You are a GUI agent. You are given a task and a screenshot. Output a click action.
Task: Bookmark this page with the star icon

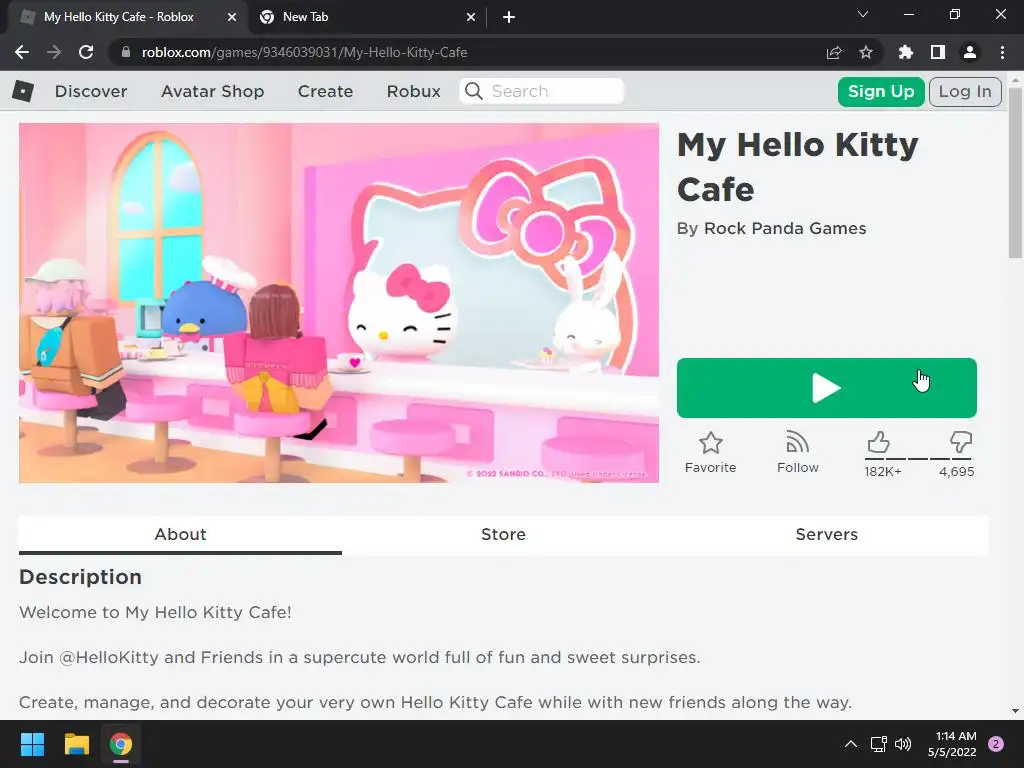point(866,52)
